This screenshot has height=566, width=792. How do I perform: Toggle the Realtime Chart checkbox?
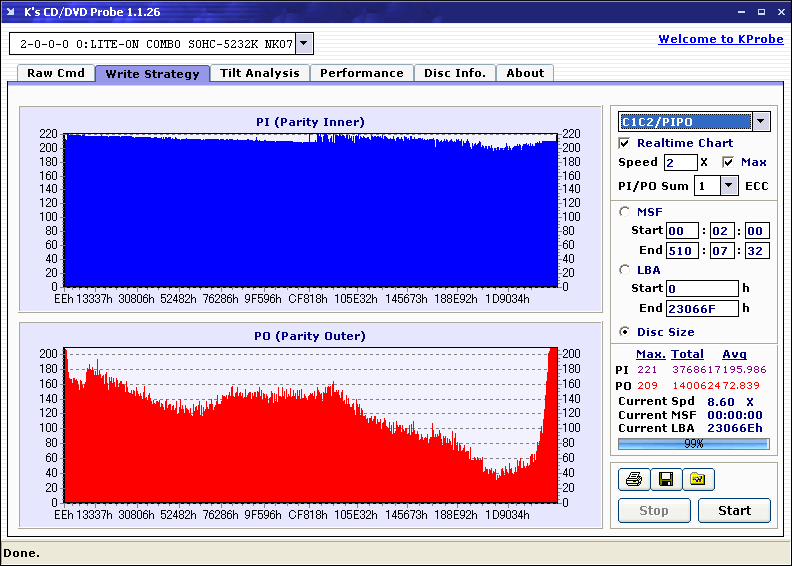(625, 143)
